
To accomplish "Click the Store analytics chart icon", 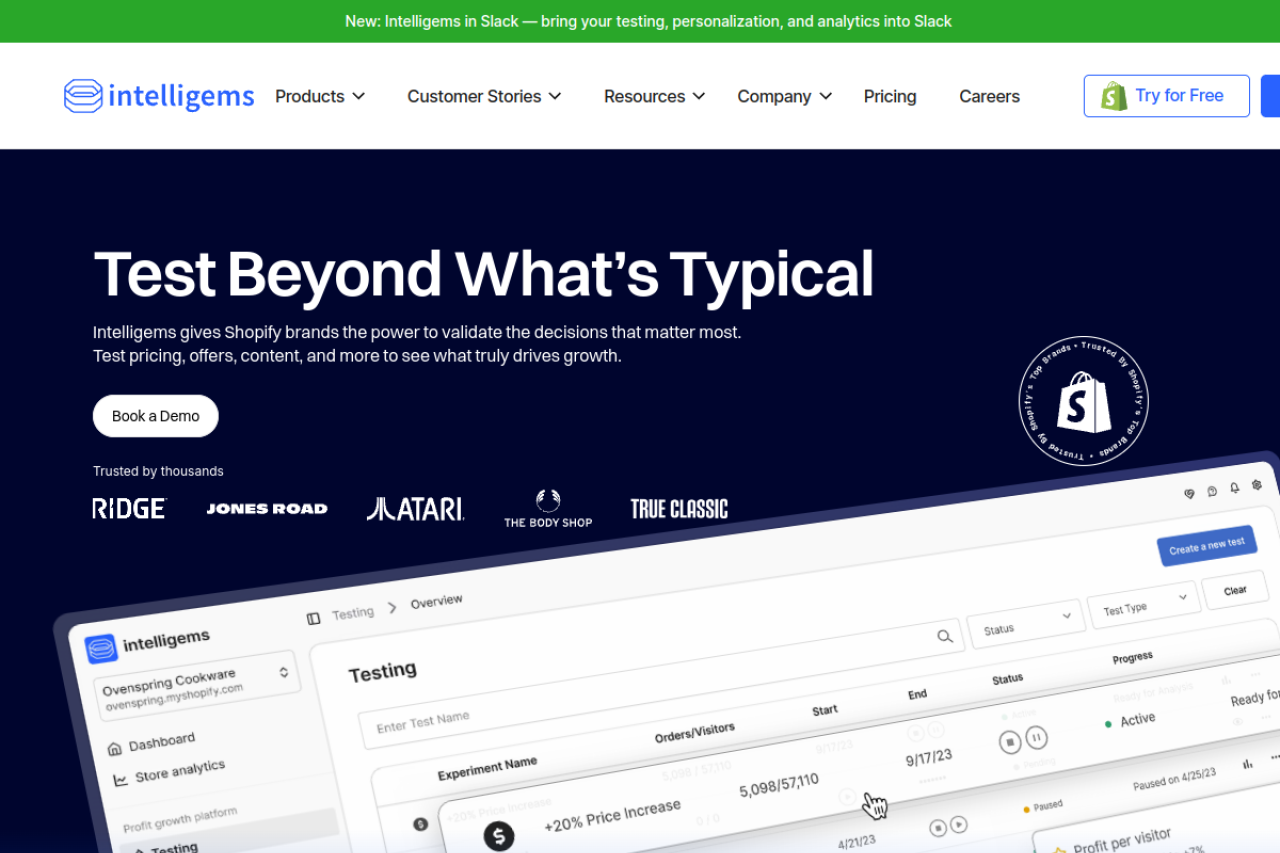I will tap(120, 780).
